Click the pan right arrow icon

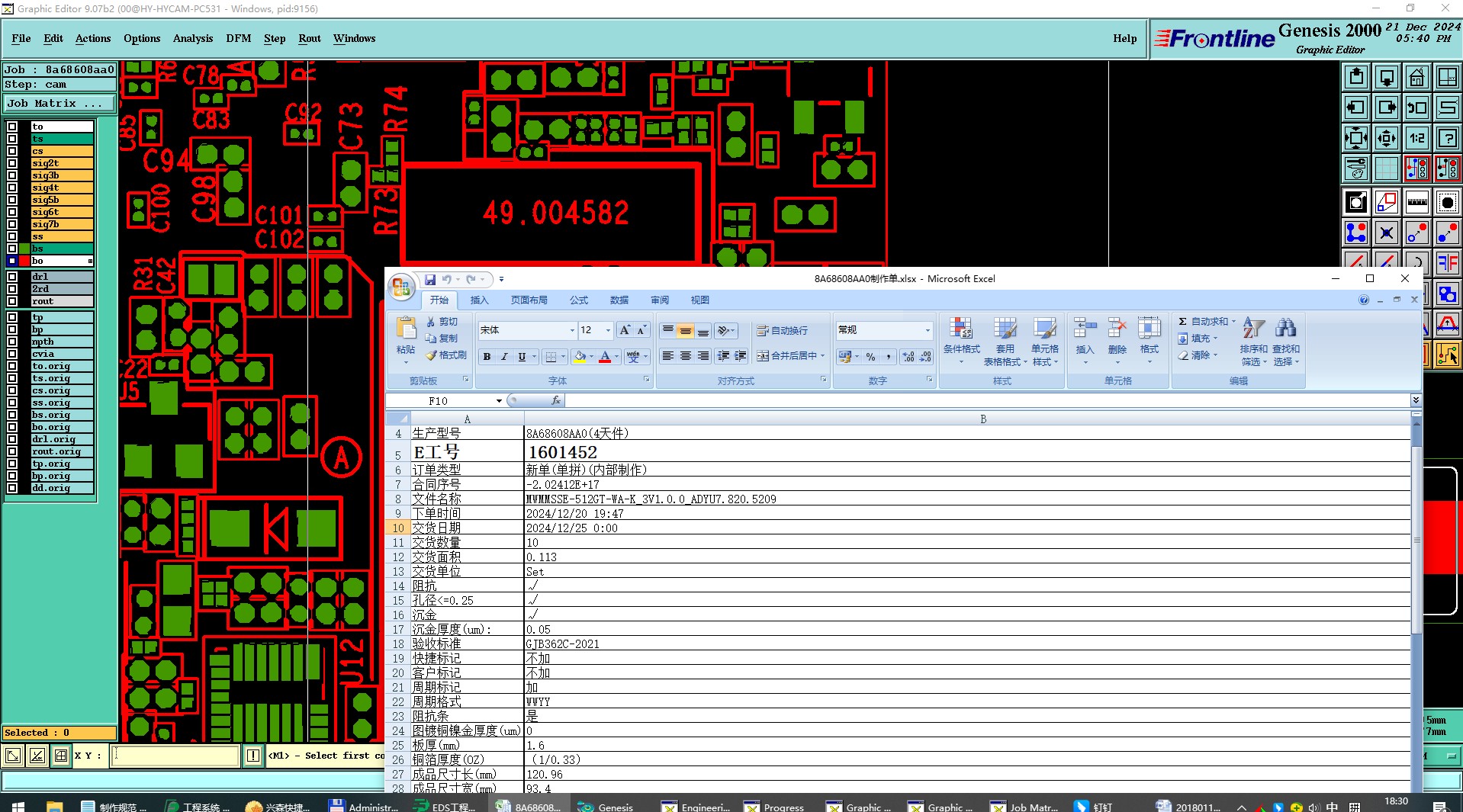(1387, 108)
